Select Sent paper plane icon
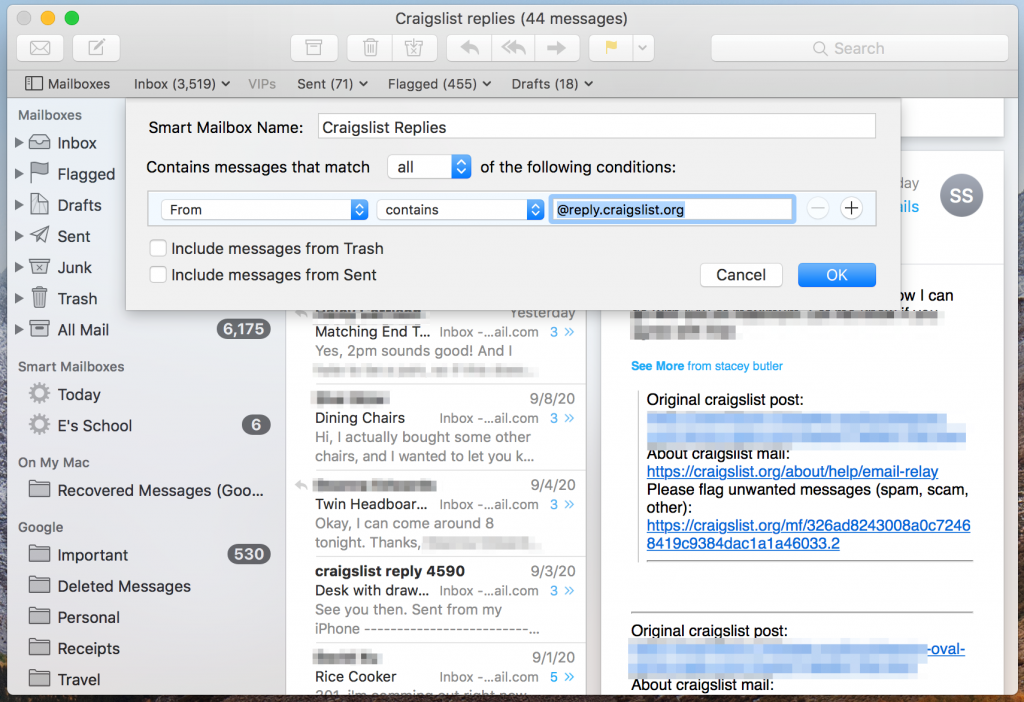This screenshot has height=702, width=1024. [39, 235]
